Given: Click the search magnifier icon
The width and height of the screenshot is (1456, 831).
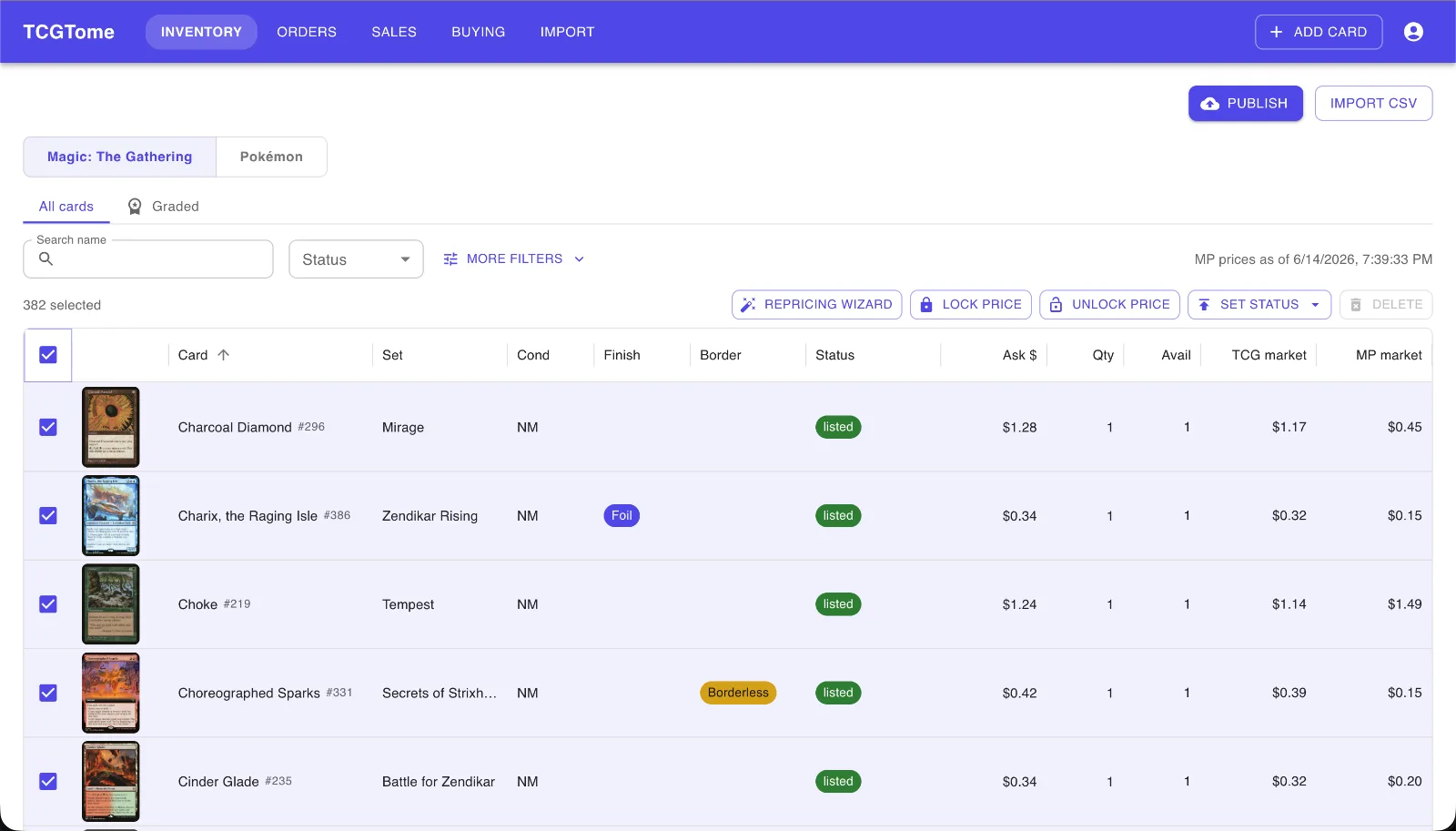Looking at the screenshot, I should click(45, 258).
